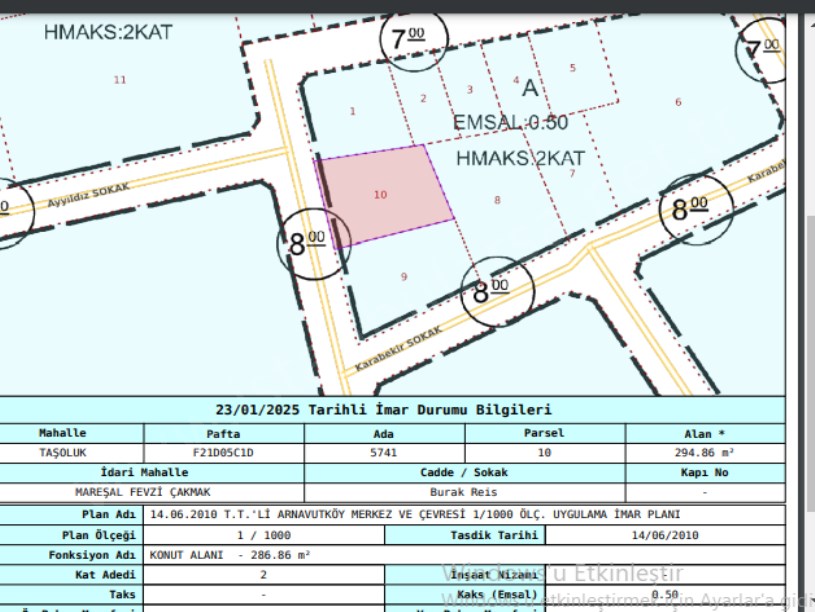The width and height of the screenshot is (815, 612).
Task: Click the Ada value 5741
Action: pyautogui.click(x=383, y=452)
